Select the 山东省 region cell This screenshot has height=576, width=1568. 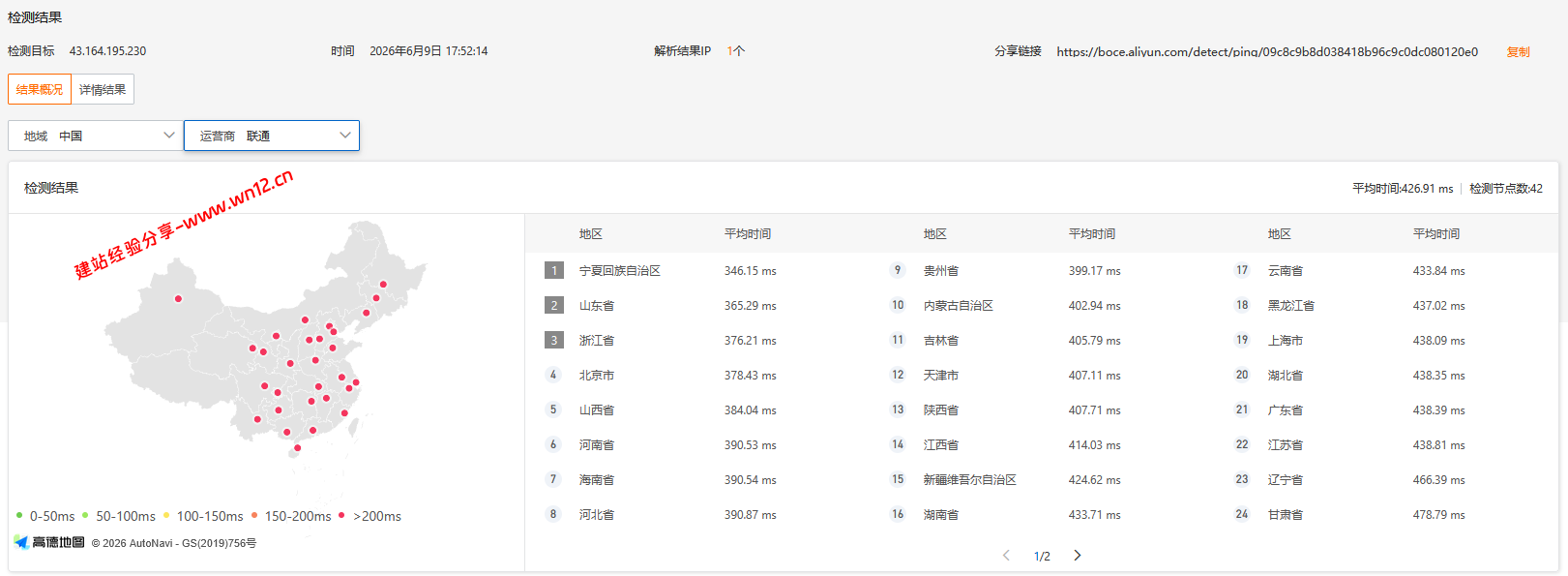pos(597,306)
